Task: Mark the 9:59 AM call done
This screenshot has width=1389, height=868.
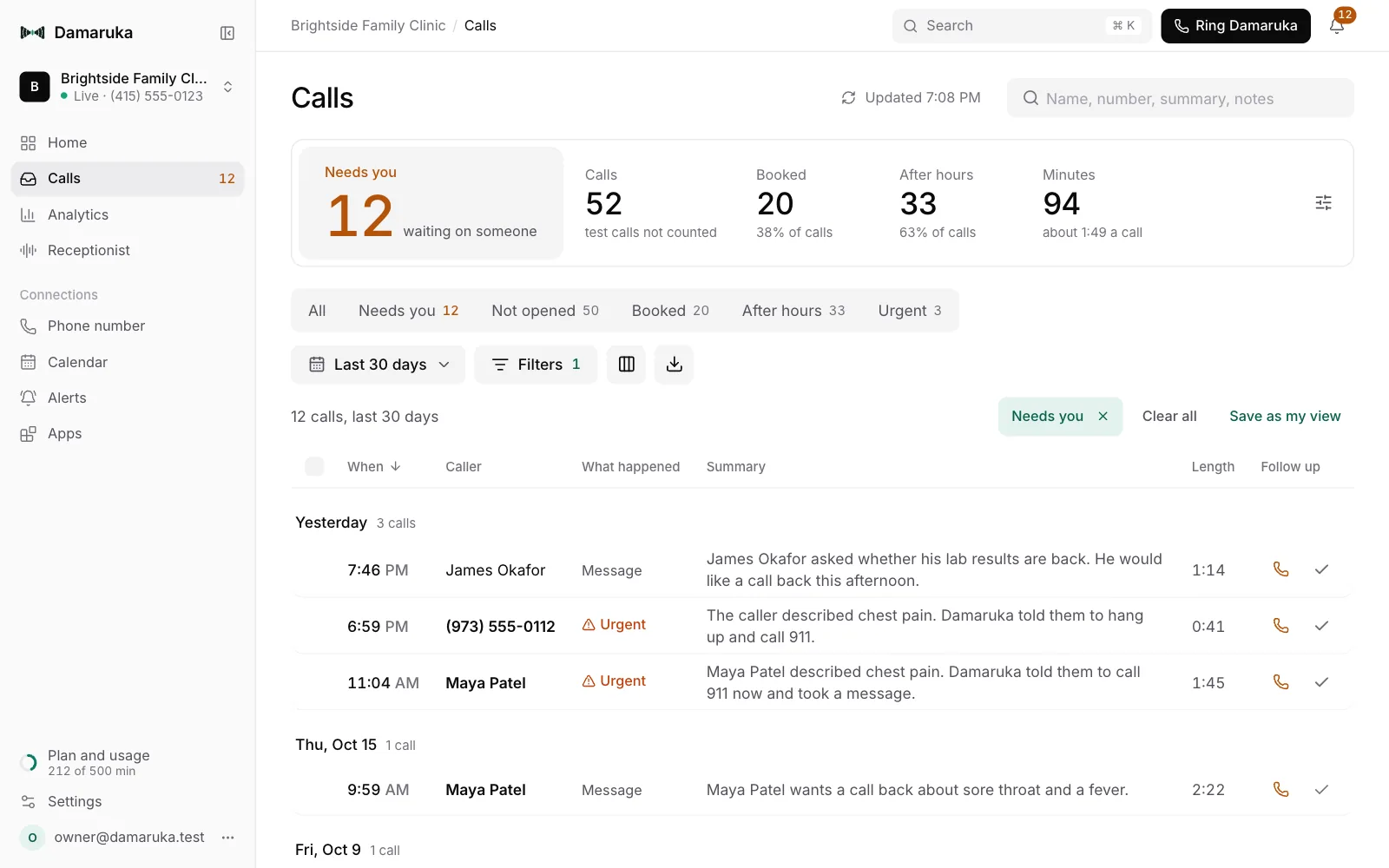Action: pyautogui.click(x=1321, y=790)
